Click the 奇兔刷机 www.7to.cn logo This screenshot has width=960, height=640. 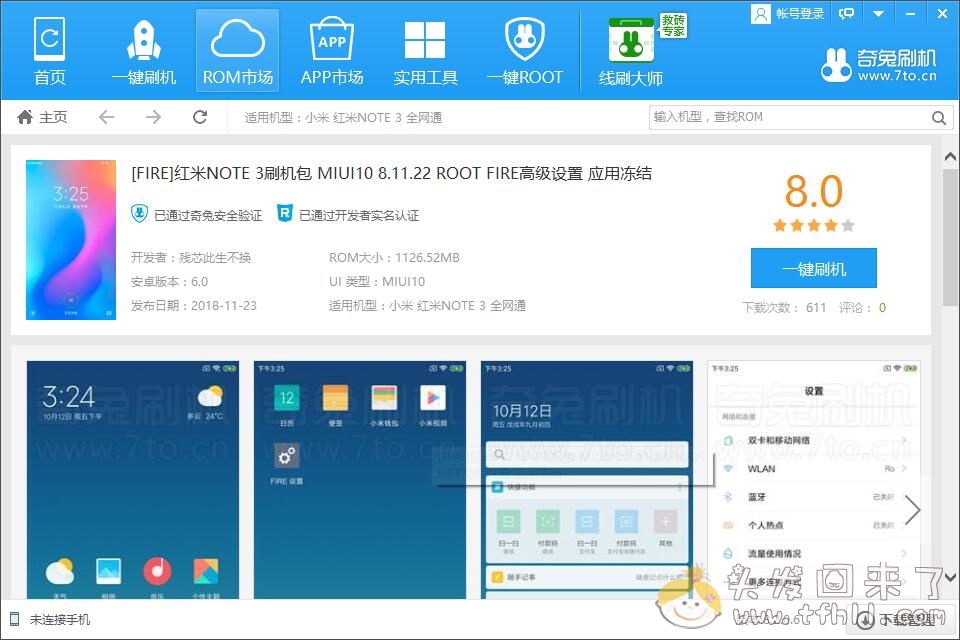coord(879,65)
